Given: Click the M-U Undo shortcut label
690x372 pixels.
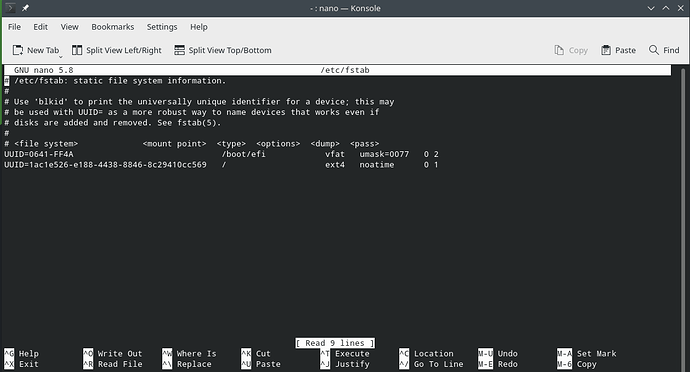Looking at the screenshot, I should click(498, 354).
